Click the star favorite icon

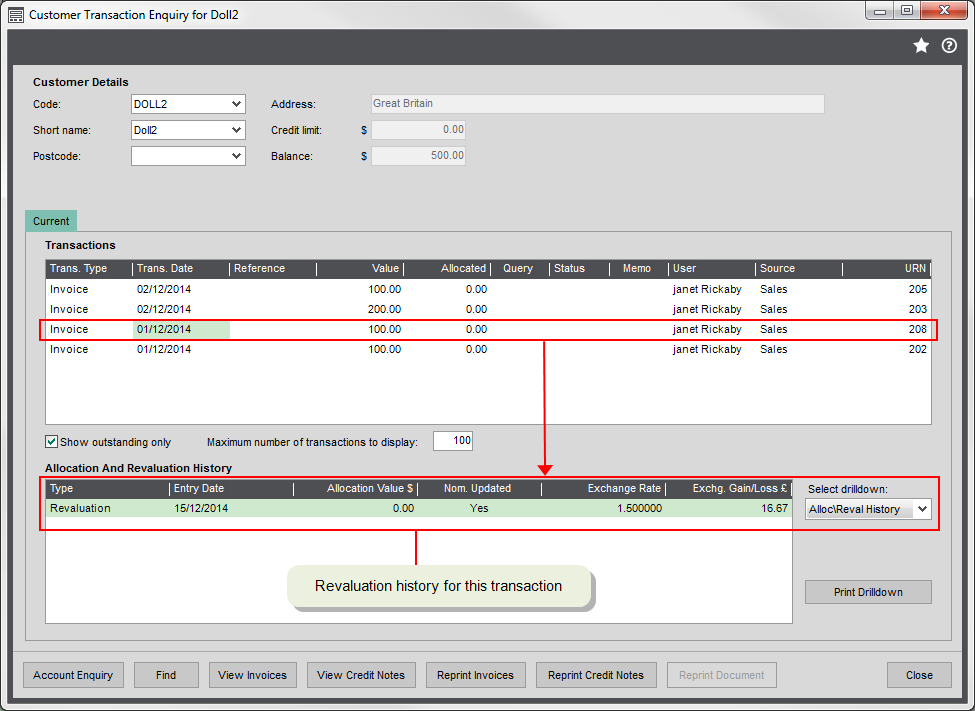coord(921,46)
